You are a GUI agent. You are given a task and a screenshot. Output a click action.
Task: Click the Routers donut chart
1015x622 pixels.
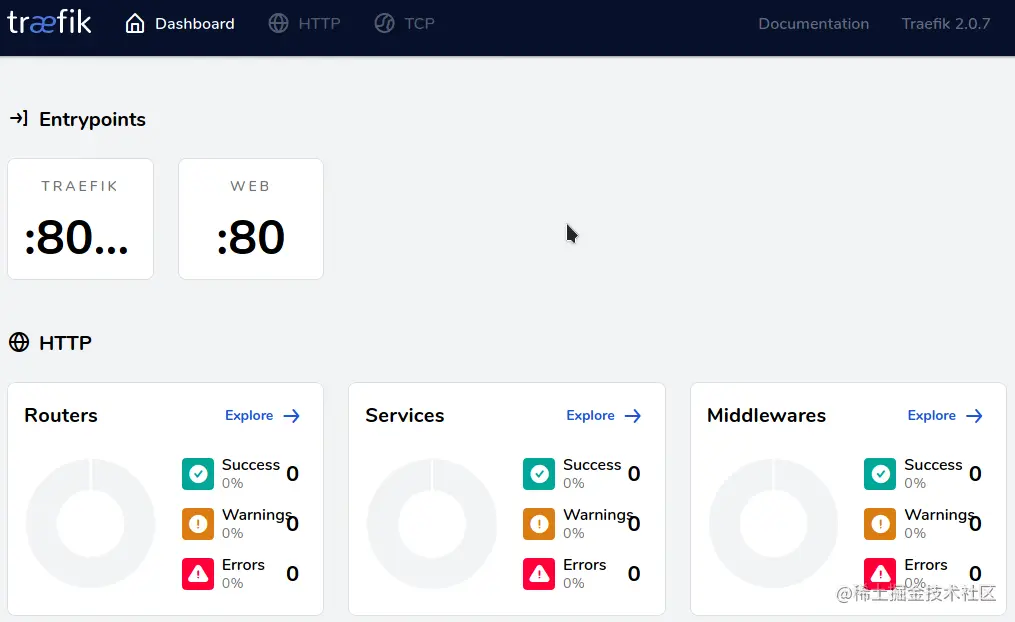point(91,523)
